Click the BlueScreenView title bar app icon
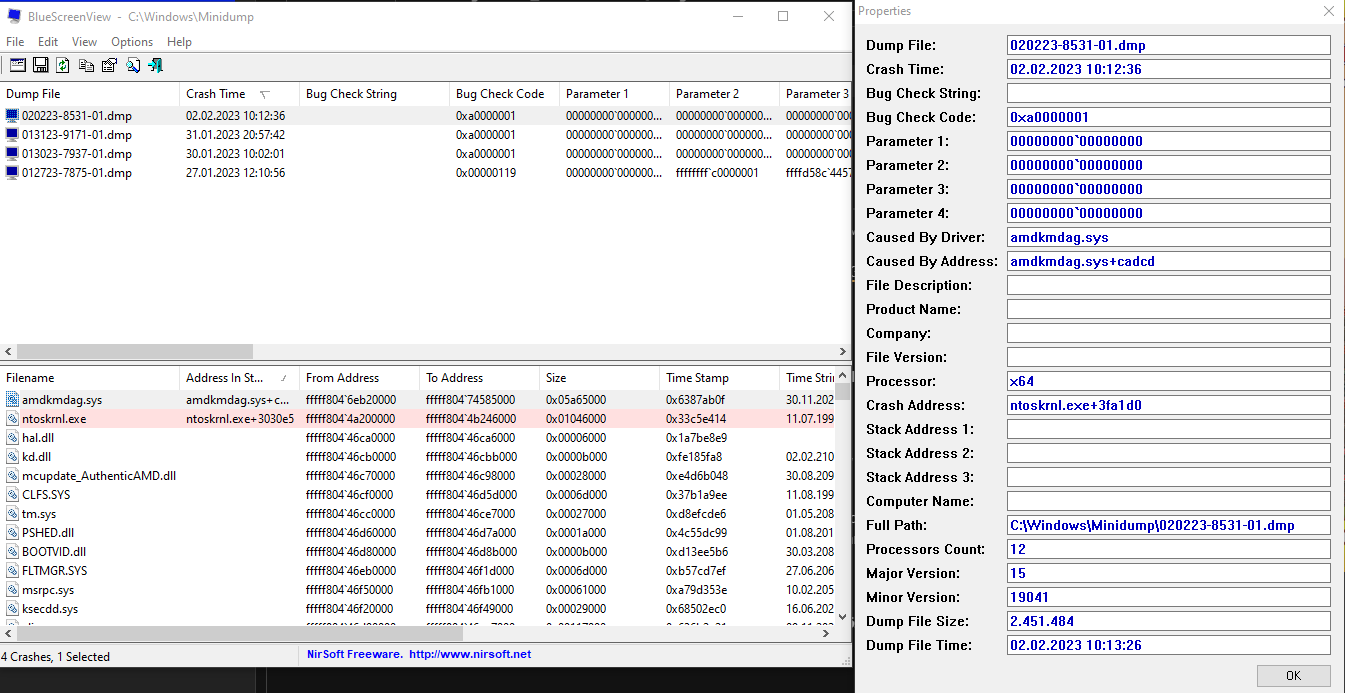Image resolution: width=1345 pixels, height=693 pixels. point(14,16)
